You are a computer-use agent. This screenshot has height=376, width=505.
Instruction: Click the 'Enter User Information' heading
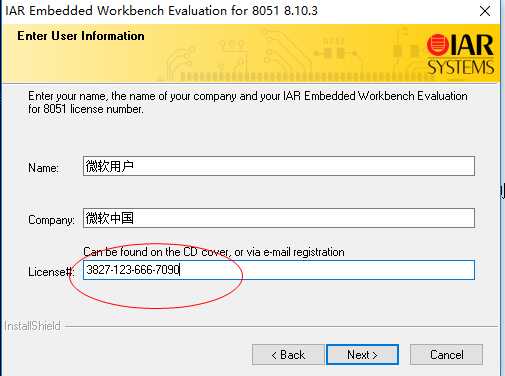point(81,36)
